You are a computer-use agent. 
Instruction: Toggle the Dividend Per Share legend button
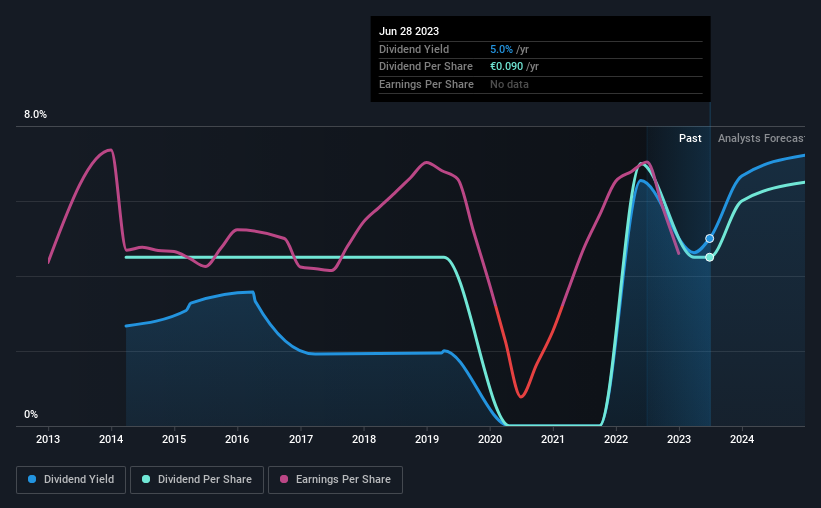(x=197, y=480)
